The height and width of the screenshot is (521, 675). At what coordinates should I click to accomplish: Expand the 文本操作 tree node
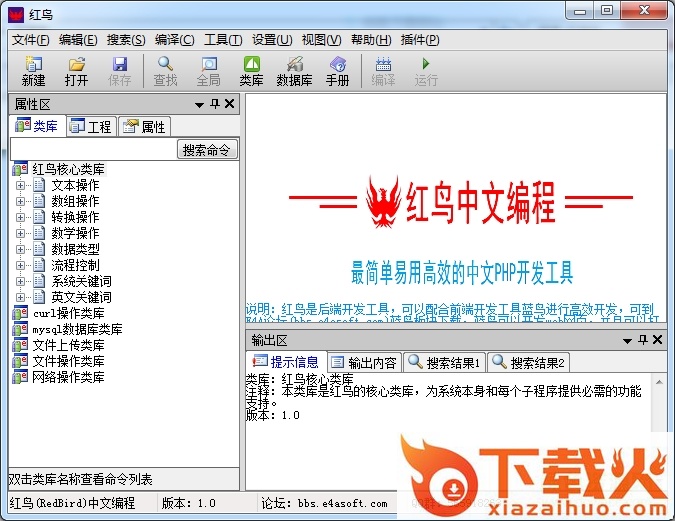[20, 186]
